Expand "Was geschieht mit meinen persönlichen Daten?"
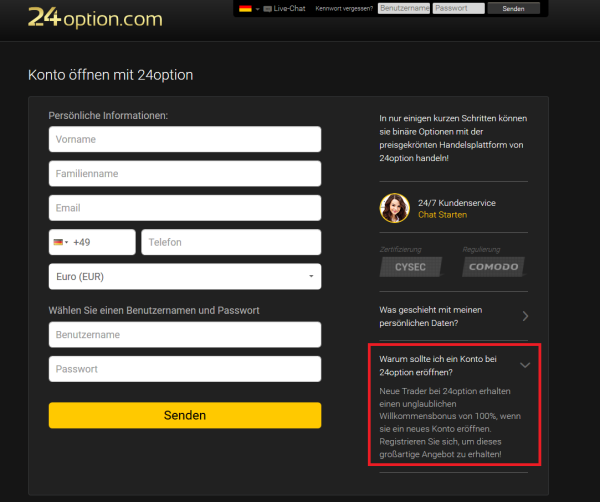This screenshot has width=600, height=502. (x=453, y=316)
